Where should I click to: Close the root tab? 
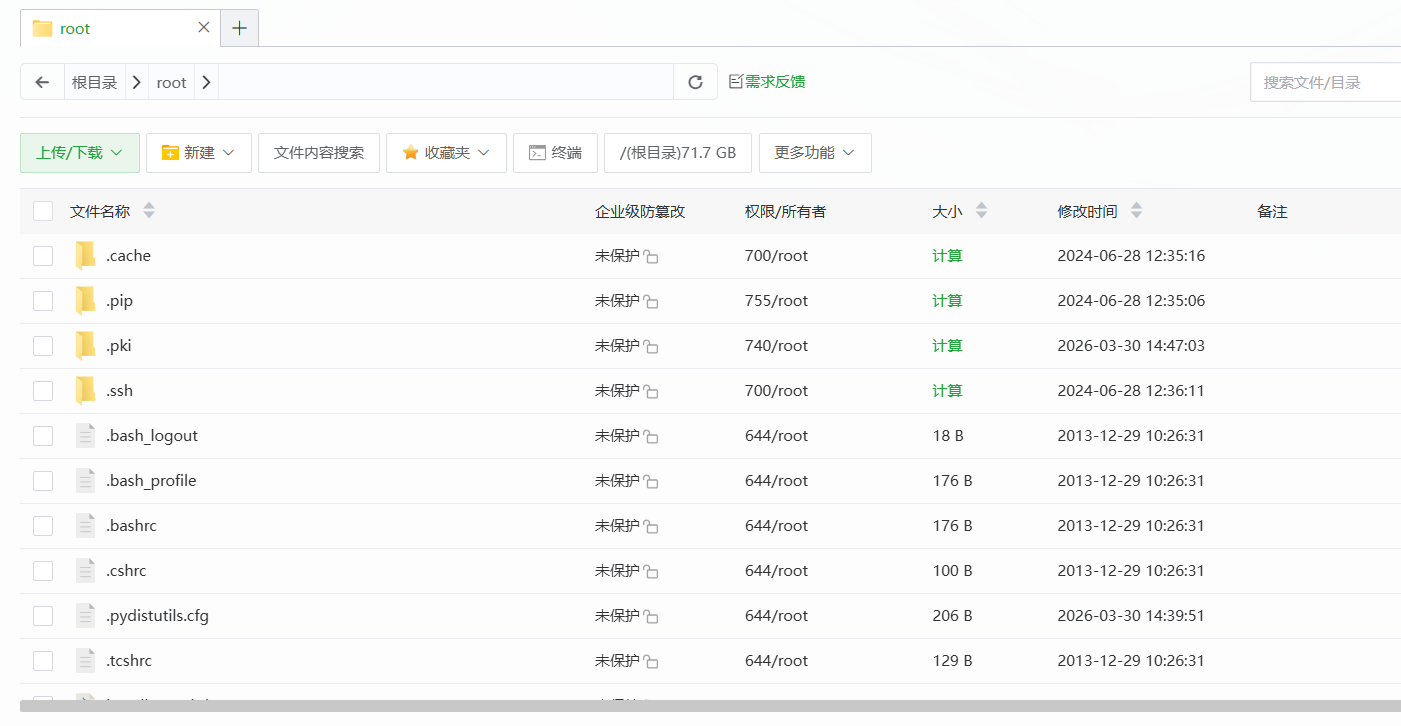(204, 28)
